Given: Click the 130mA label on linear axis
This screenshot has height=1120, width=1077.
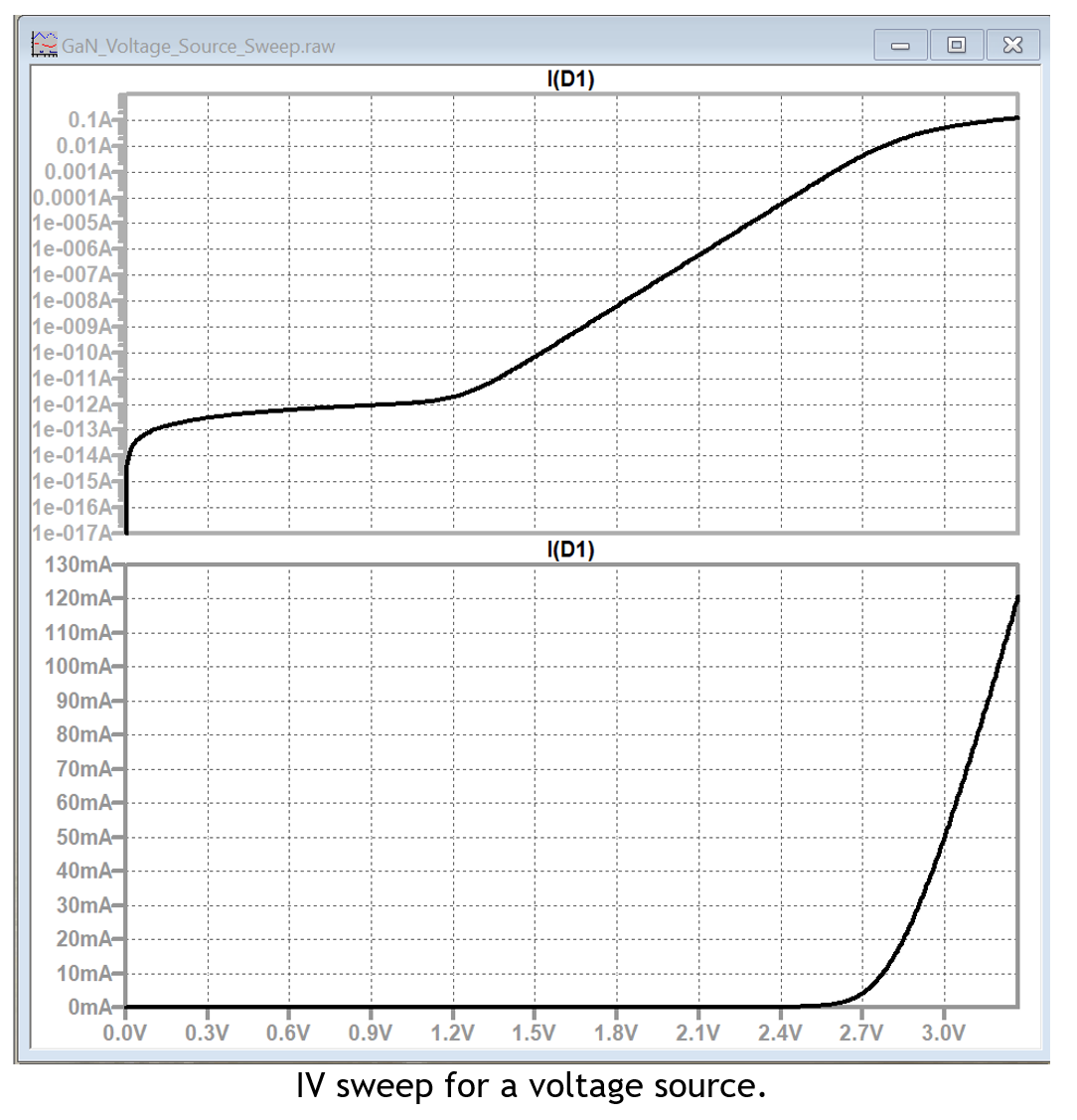Looking at the screenshot, I should 78,565.
